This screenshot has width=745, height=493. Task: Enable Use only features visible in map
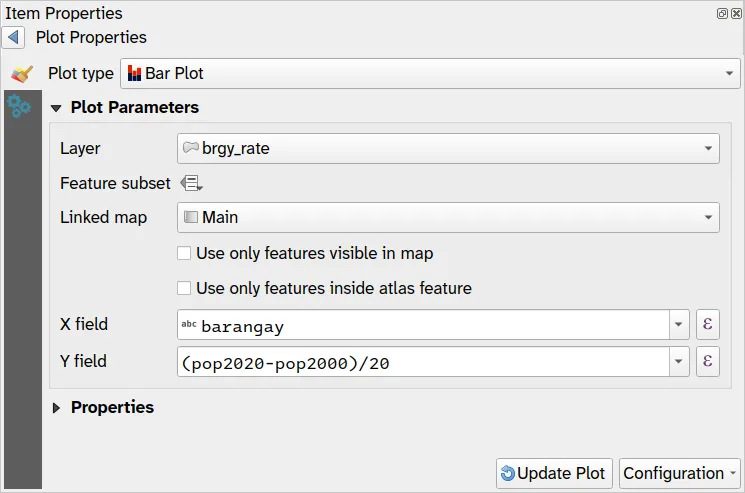pos(184,254)
